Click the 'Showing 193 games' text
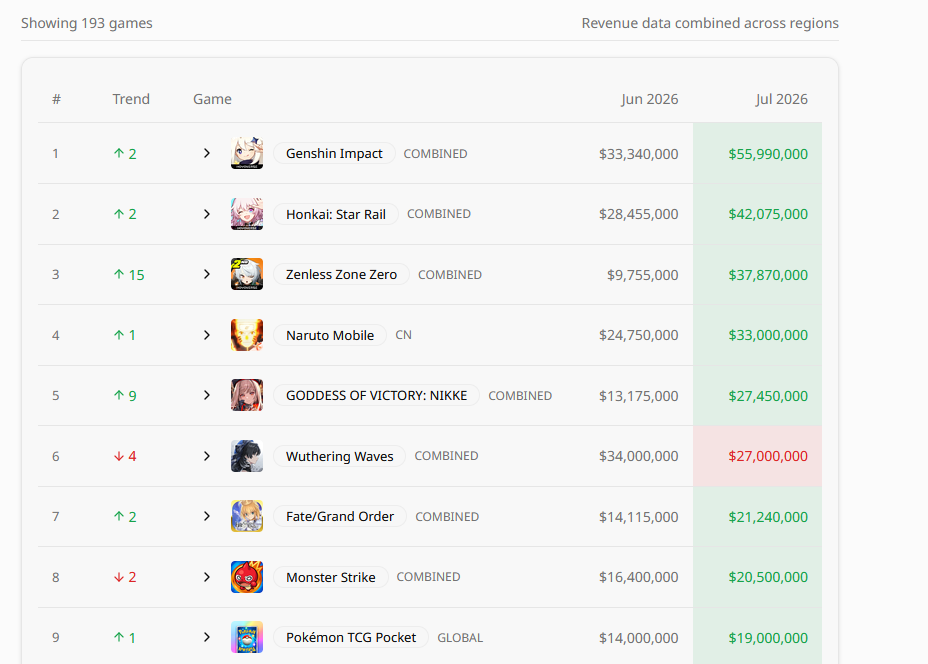Viewport: 928px width, 664px height. [x=87, y=23]
